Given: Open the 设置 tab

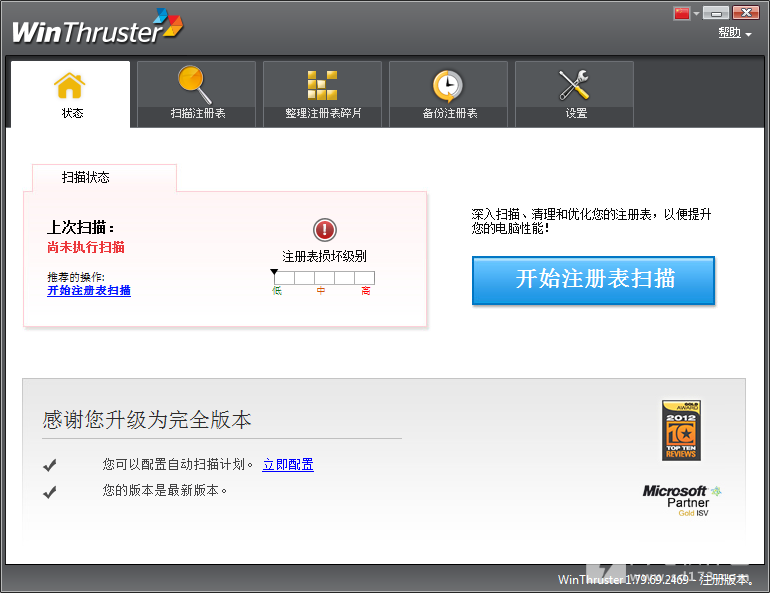Looking at the screenshot, I should coord(575,94).
